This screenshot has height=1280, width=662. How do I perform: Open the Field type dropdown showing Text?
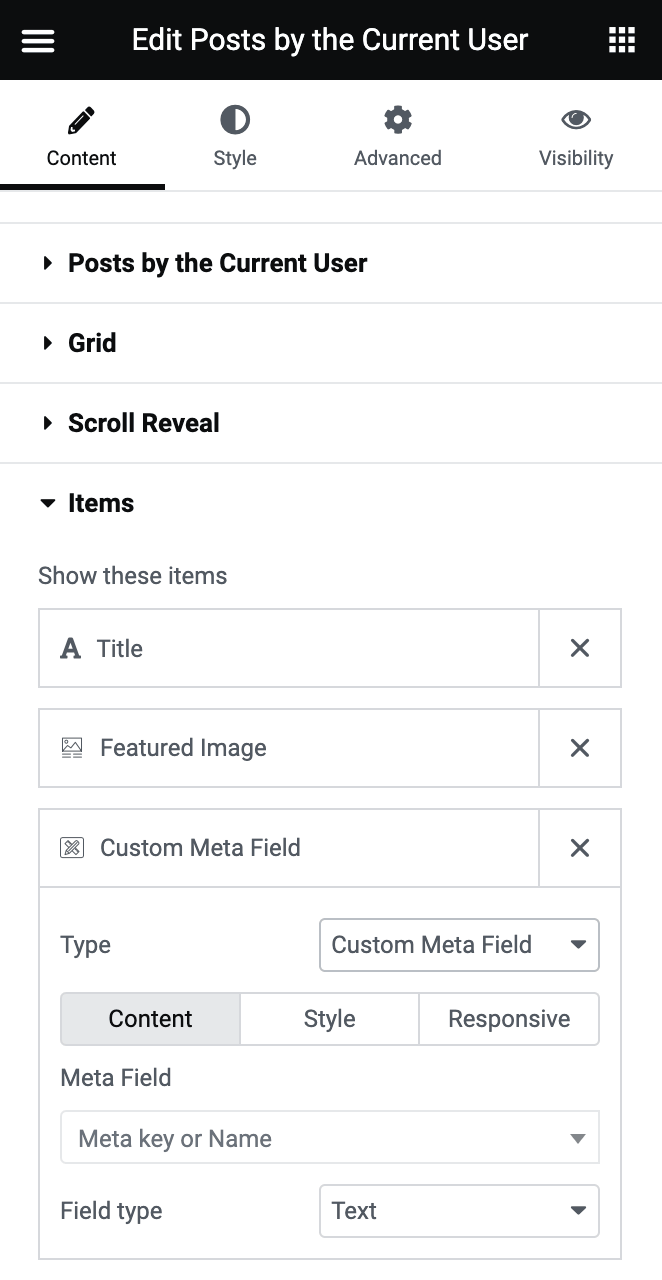coord(458,1210)
